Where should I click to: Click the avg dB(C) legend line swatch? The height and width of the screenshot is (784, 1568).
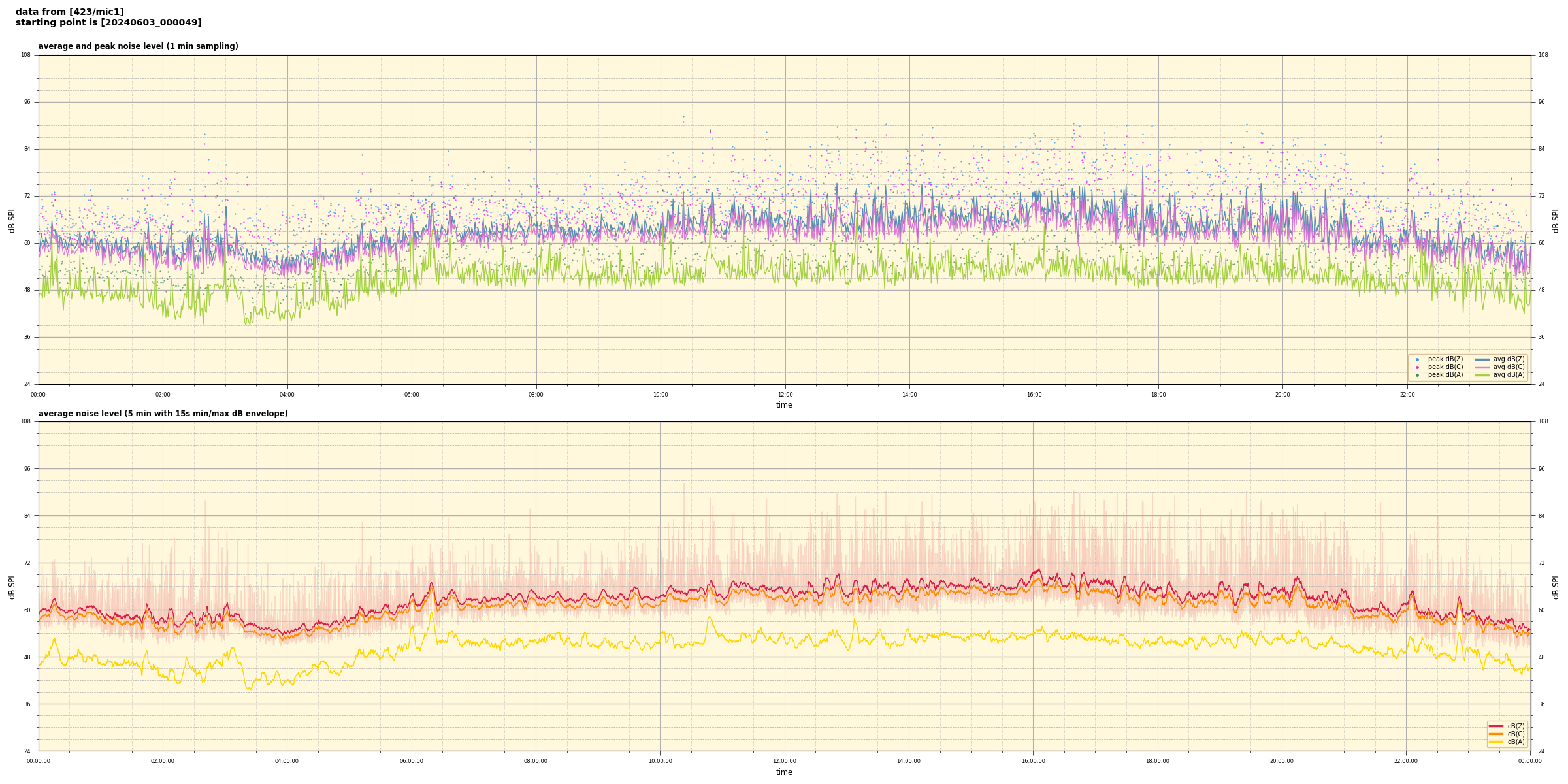1482,367
